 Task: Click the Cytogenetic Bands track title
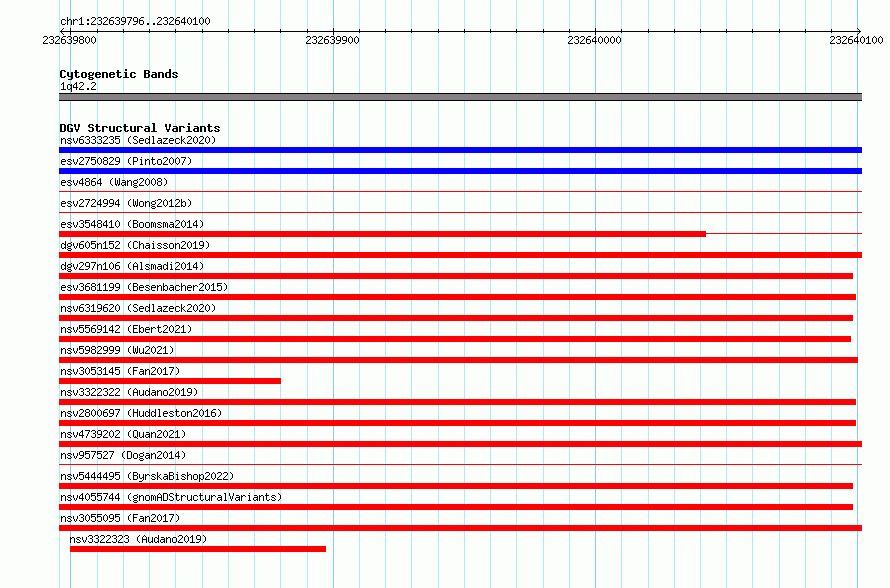119,74
